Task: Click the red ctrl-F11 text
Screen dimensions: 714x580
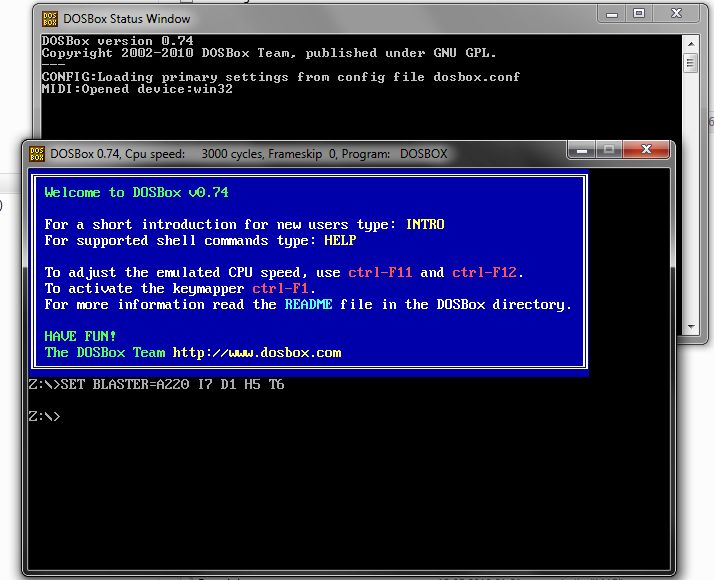Action: pos(380,272)
